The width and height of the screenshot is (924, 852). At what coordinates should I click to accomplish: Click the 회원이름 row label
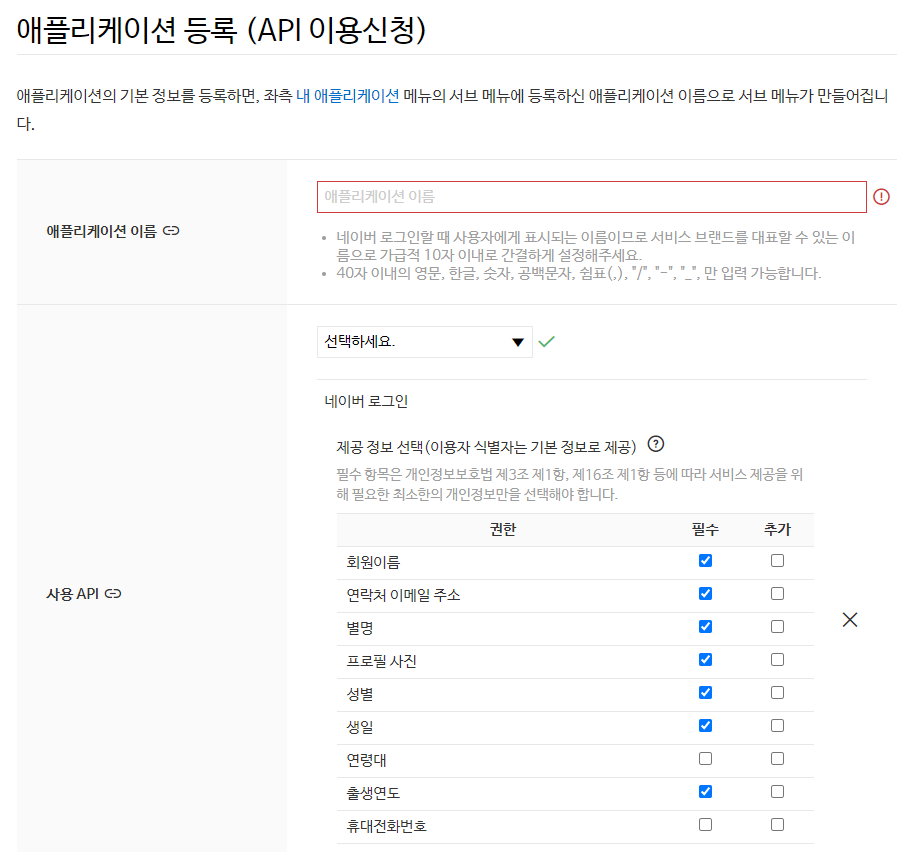373,562
